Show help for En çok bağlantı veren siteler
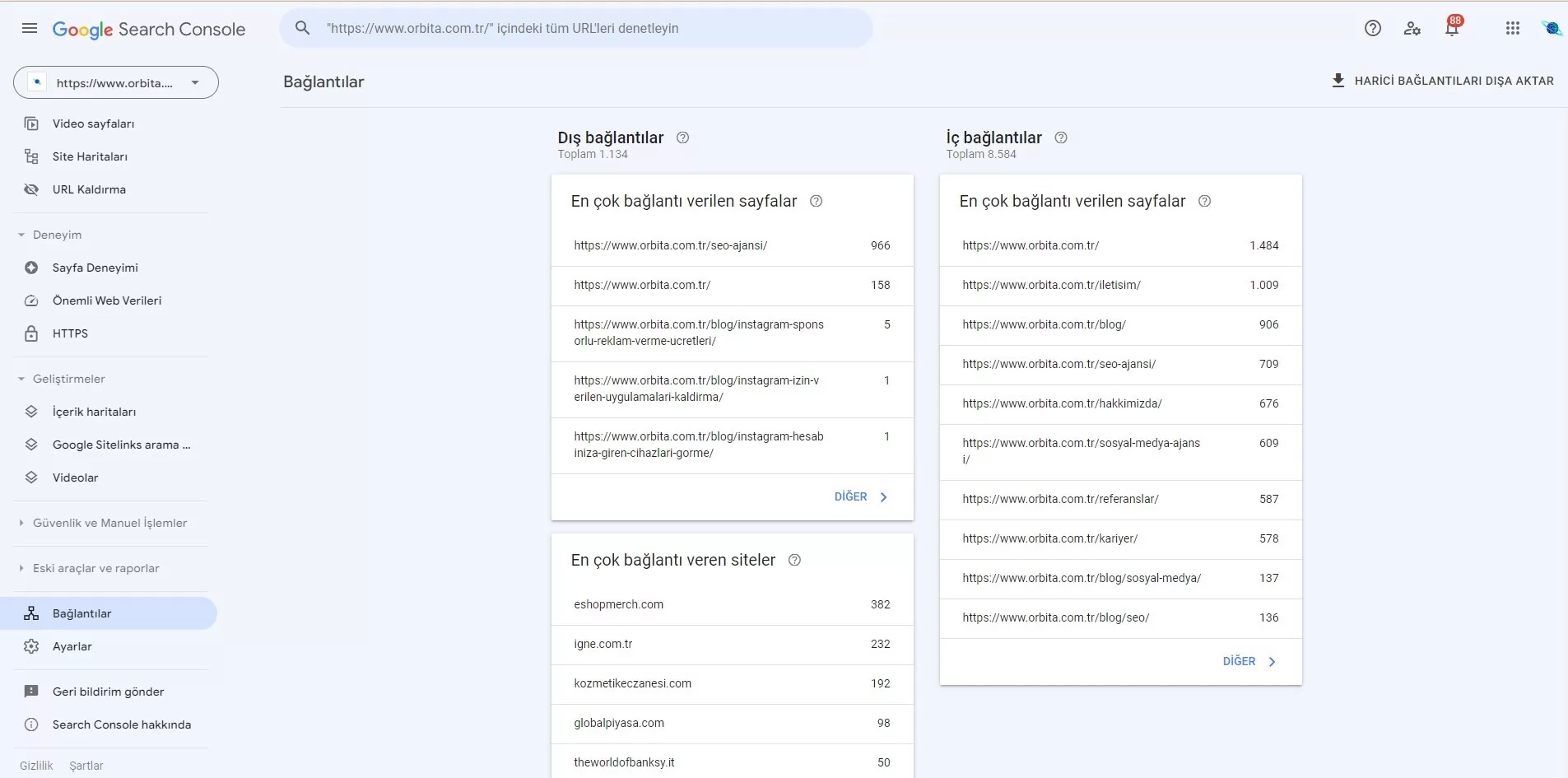This screenshot has height=778, width=1568. 794,560
